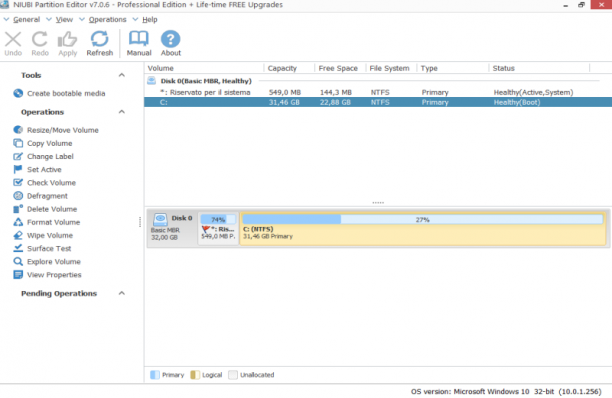Viewport: 612px width, 398px height.
Task: Click the pane splitter dots above disk map
Action: click(378, 203)
